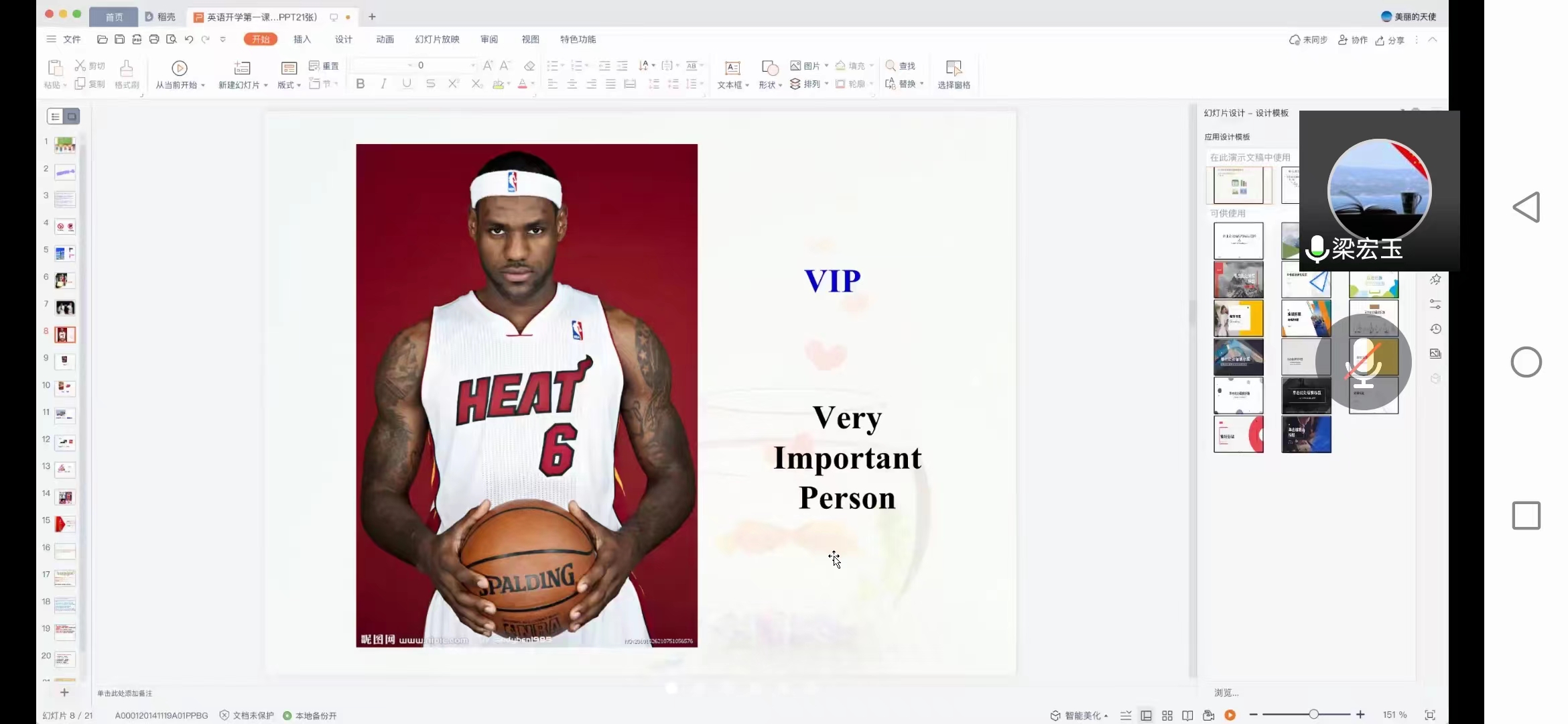This screenshot has height=724, width=1568.
Task: Open the 设计 ribbon tab
Action: point(344,40)
